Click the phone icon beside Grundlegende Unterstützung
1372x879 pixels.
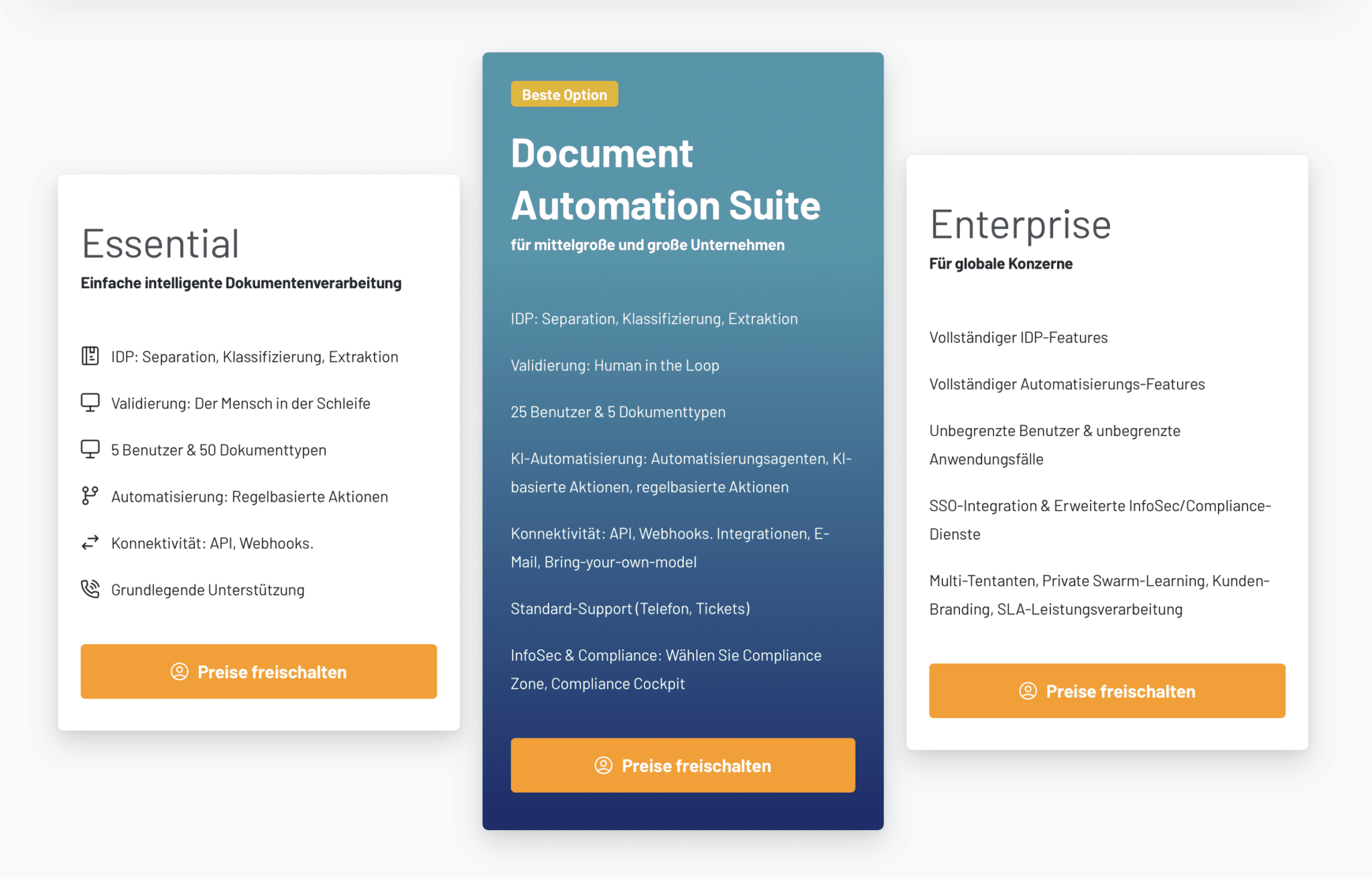(x=90, y=589)
